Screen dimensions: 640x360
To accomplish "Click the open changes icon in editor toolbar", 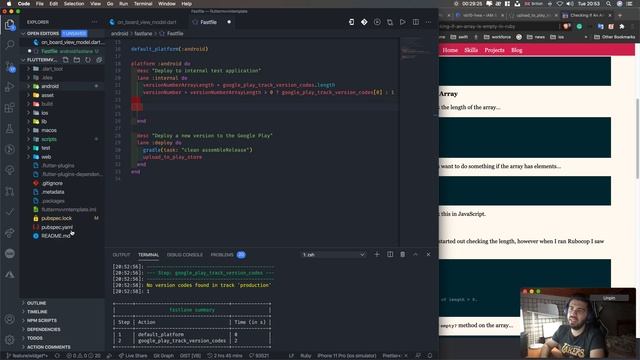I will pos(390,22).
